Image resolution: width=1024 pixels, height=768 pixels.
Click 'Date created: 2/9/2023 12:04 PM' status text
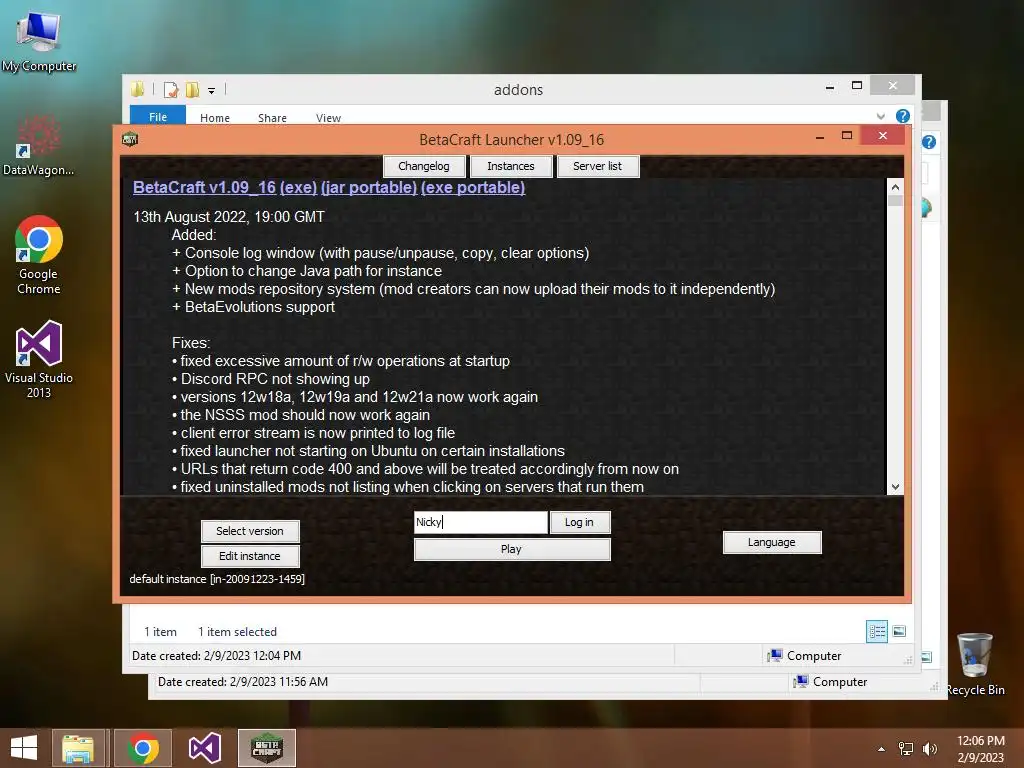[216, 656]
